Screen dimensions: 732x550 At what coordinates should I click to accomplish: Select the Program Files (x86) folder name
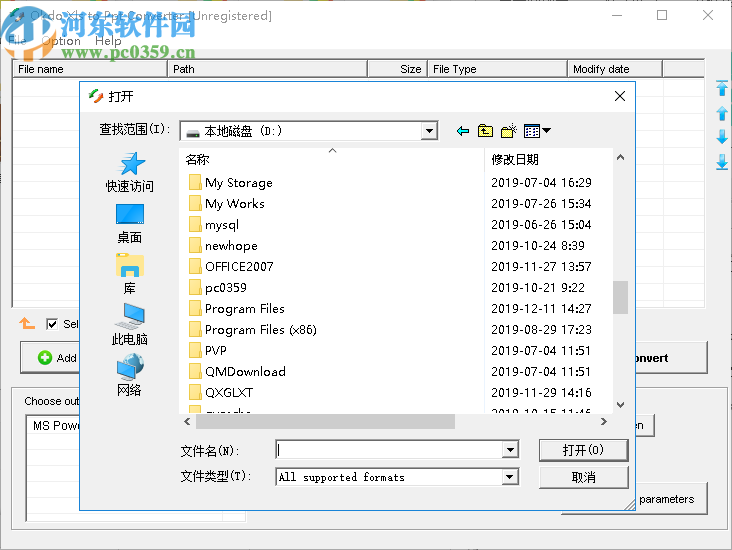point(260,330)
